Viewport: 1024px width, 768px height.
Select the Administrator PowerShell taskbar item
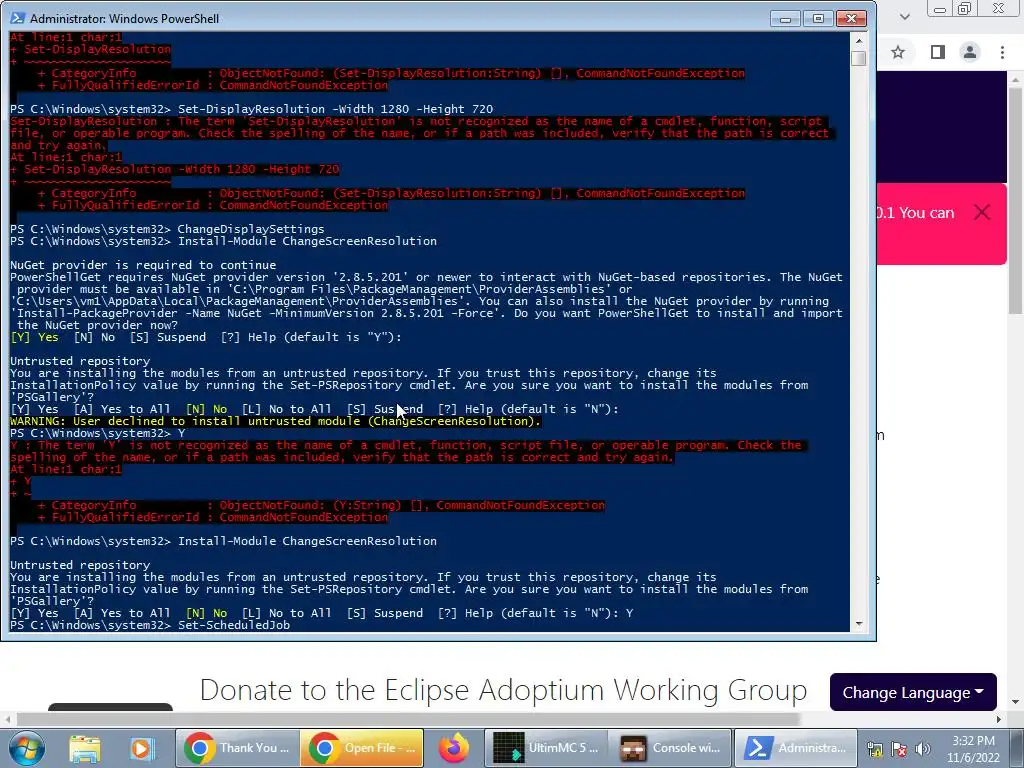point(795,748)
